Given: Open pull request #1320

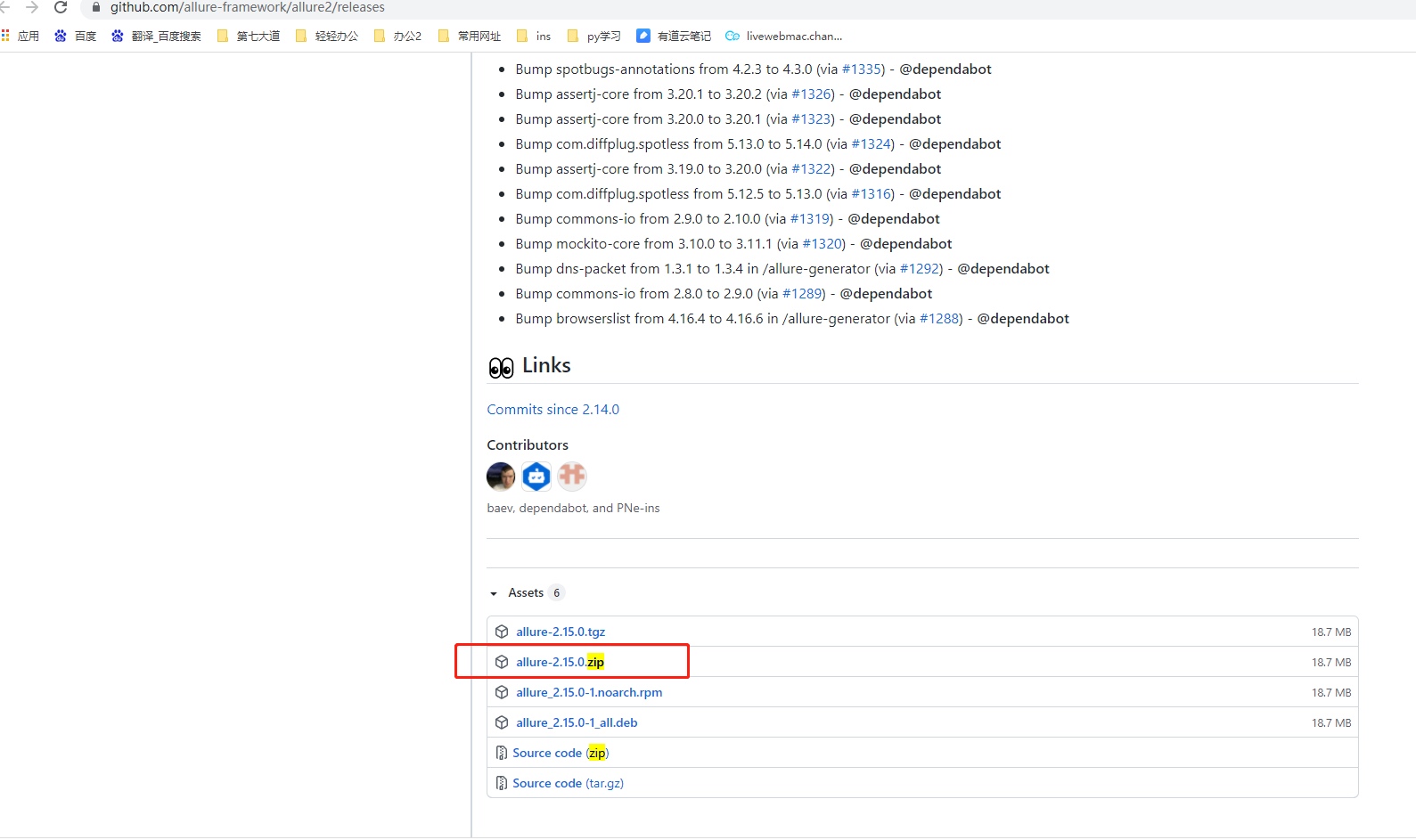Looking at the screenshot, I should pos(822,244).
